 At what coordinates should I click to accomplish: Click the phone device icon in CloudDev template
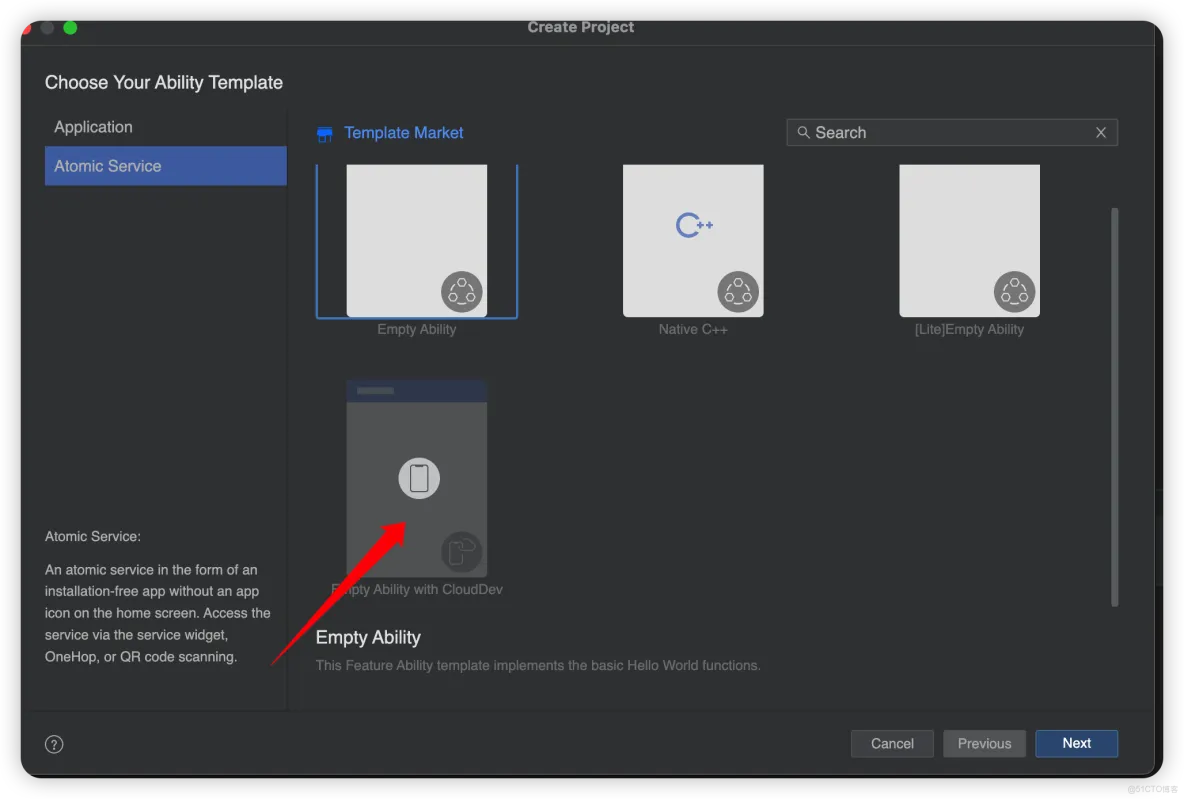419,478
